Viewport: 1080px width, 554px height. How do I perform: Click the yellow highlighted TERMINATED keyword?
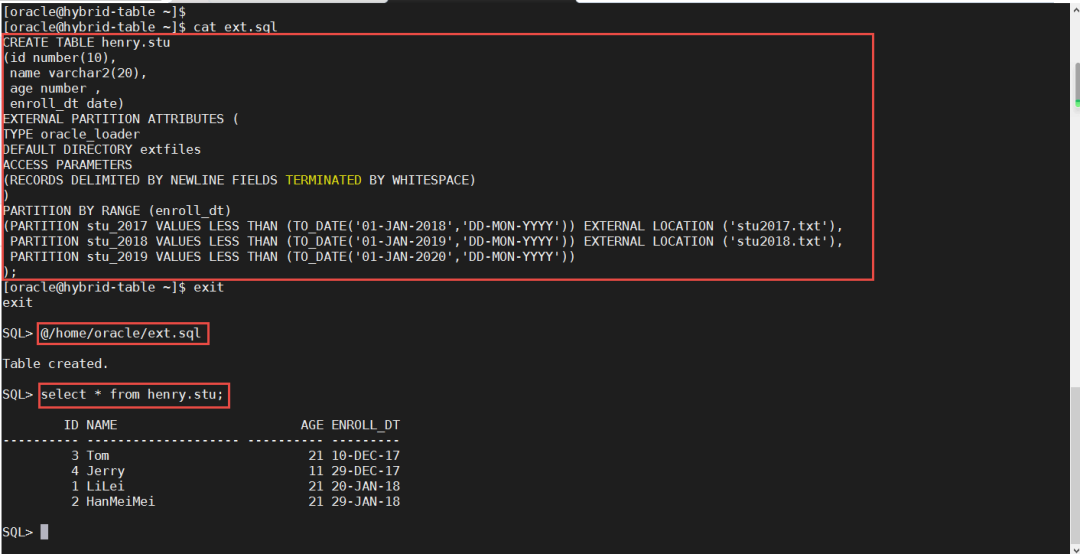[x=323, y=180]
